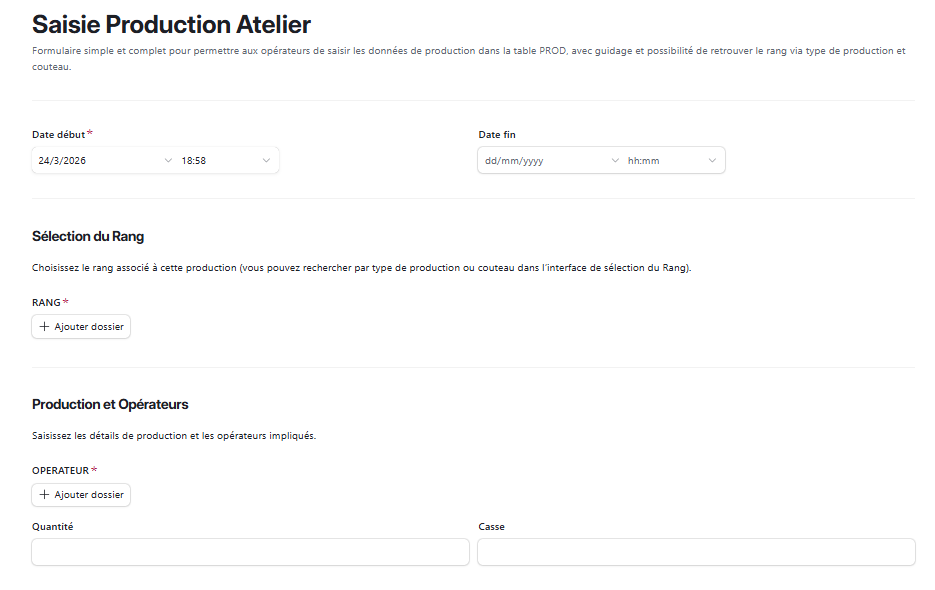The width and height of the screenshot is (935, 590).
Task: Expand the Date fin time chevron
Action: point(712,160)
